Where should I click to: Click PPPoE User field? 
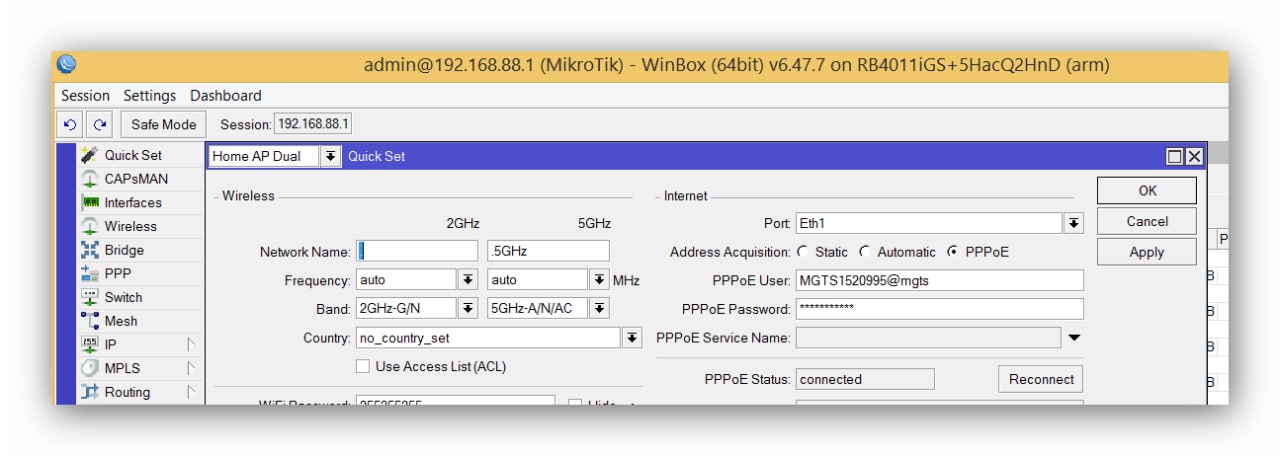click(x=940, y=280)
